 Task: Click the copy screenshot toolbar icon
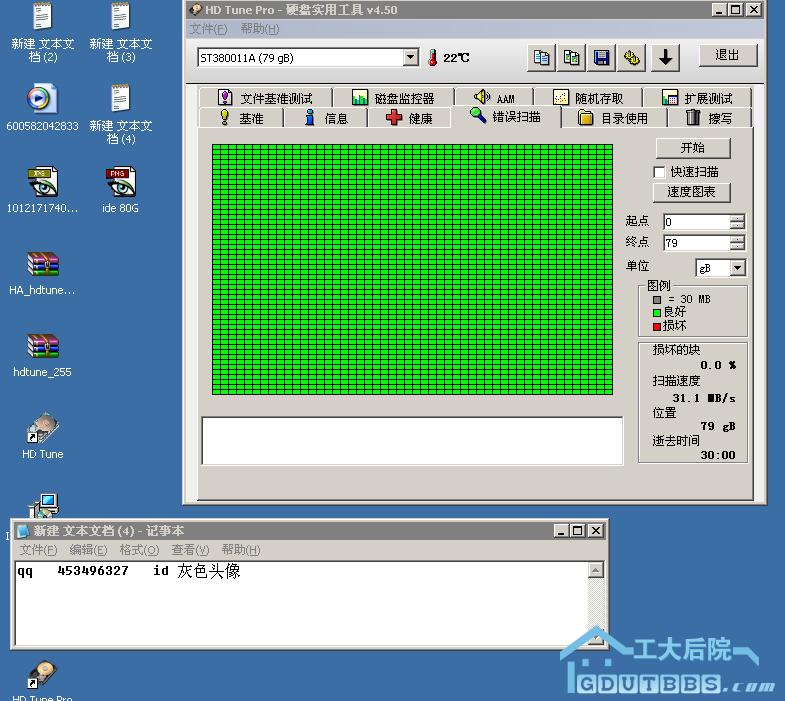point(571,58)
